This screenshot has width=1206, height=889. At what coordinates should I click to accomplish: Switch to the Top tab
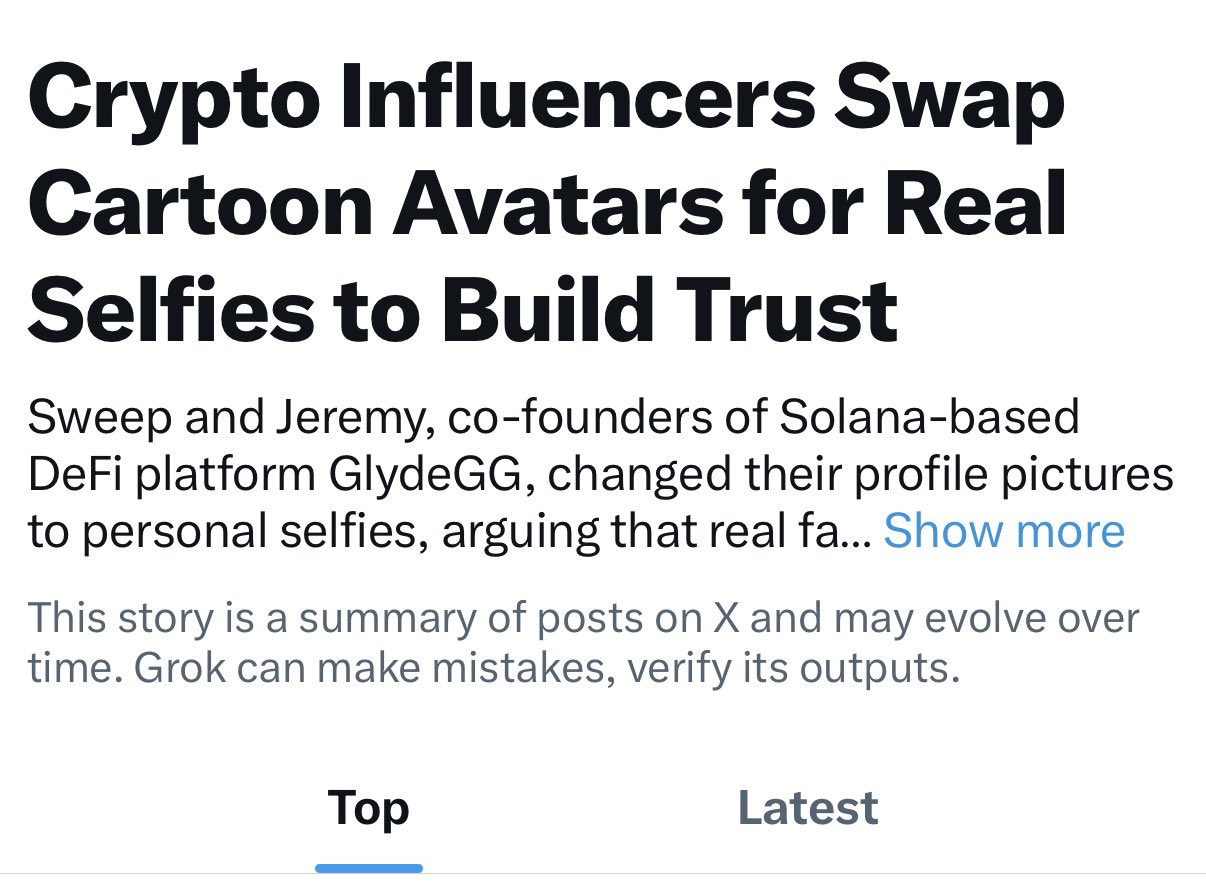(x=368, y=808)
